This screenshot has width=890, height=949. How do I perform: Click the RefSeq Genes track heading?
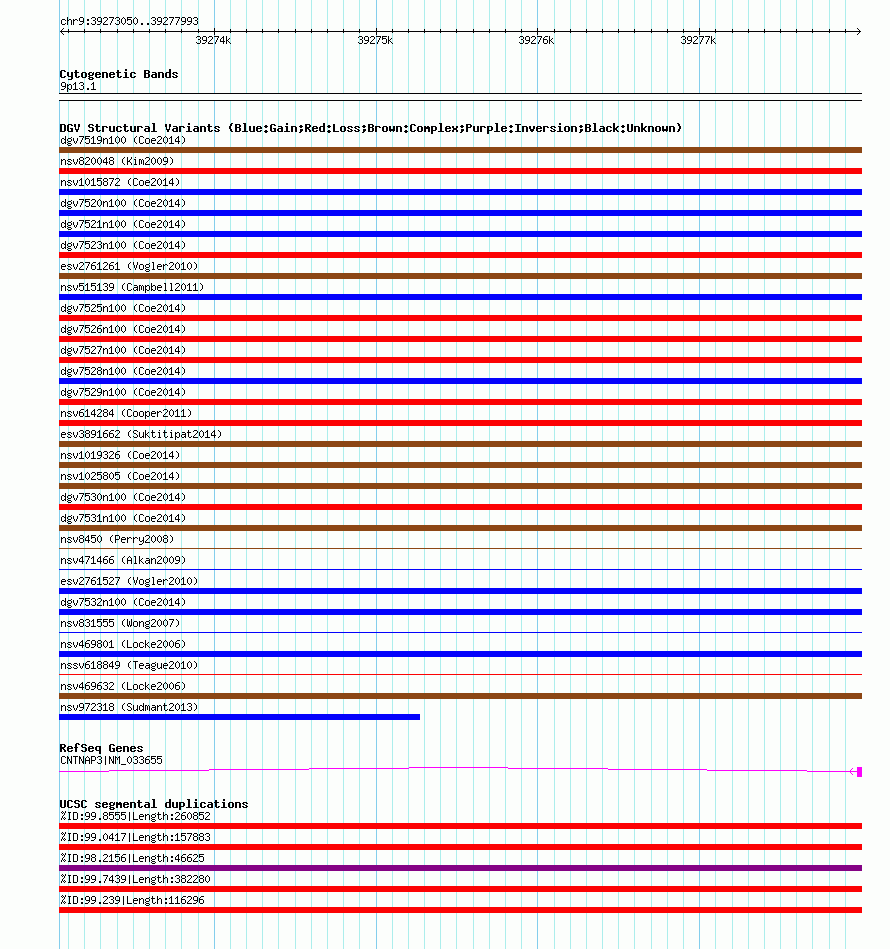coord(101,748)
